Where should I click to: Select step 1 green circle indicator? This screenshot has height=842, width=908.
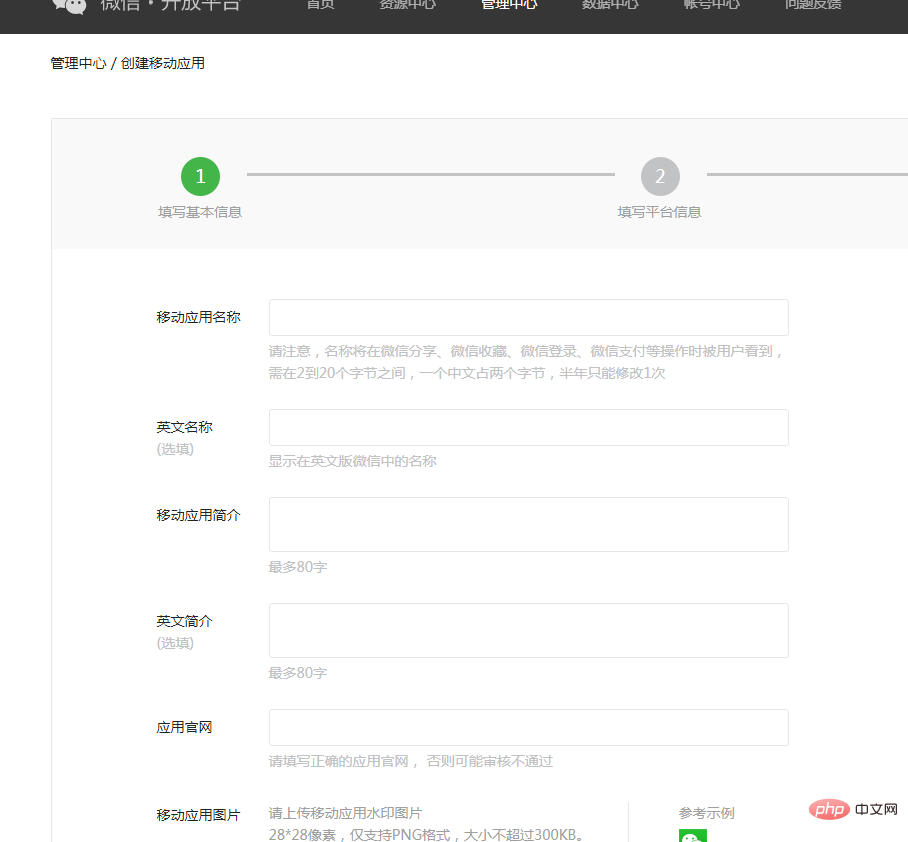200,176
